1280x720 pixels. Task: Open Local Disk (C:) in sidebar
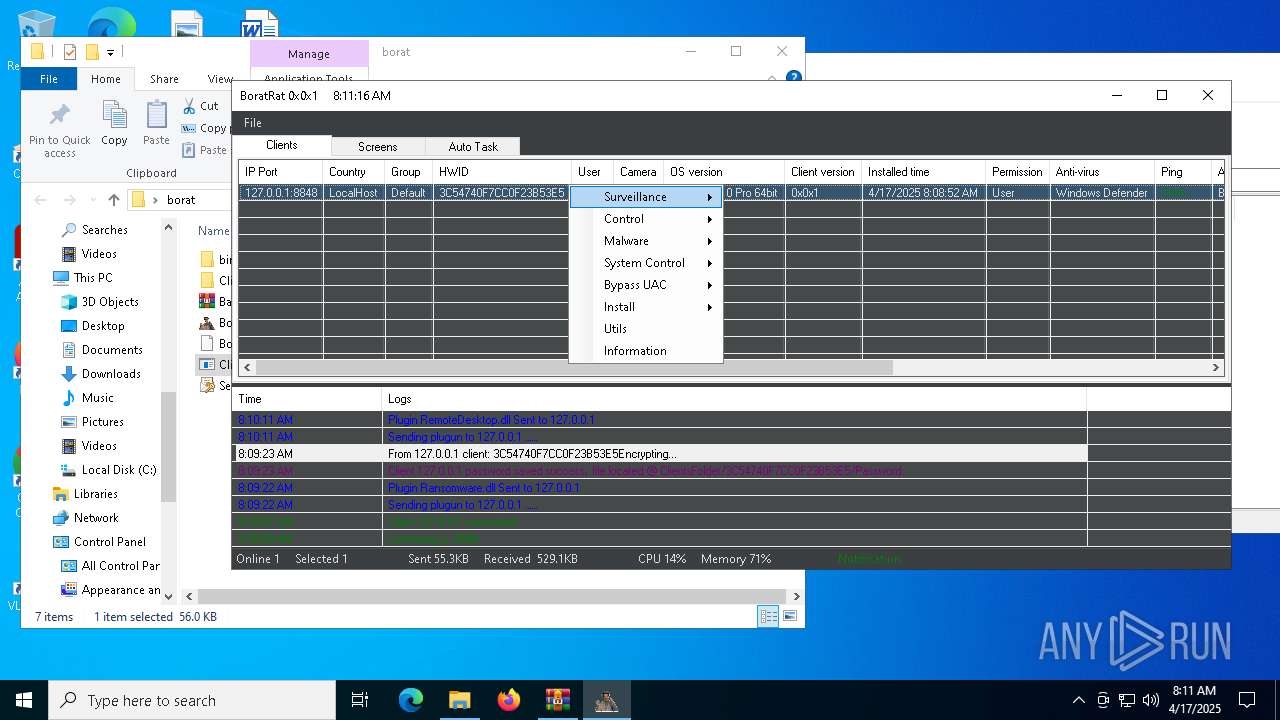click(x=119, y=470)
